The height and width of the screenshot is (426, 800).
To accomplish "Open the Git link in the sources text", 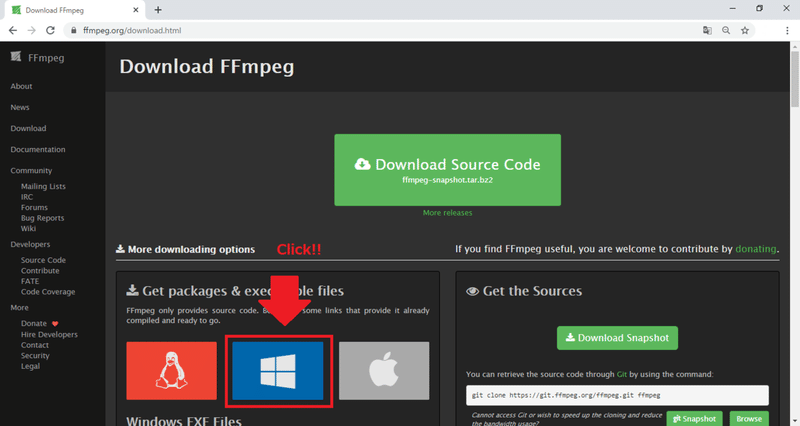I will pyautogui.click(x=621, y=374).
